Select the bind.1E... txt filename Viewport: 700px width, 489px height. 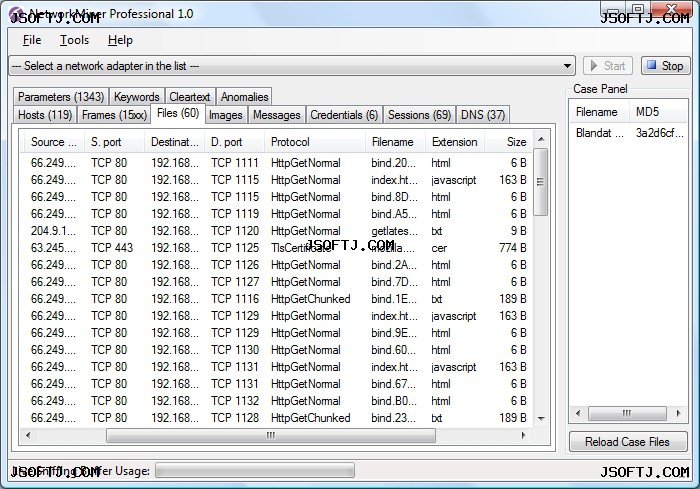point(393,299)
